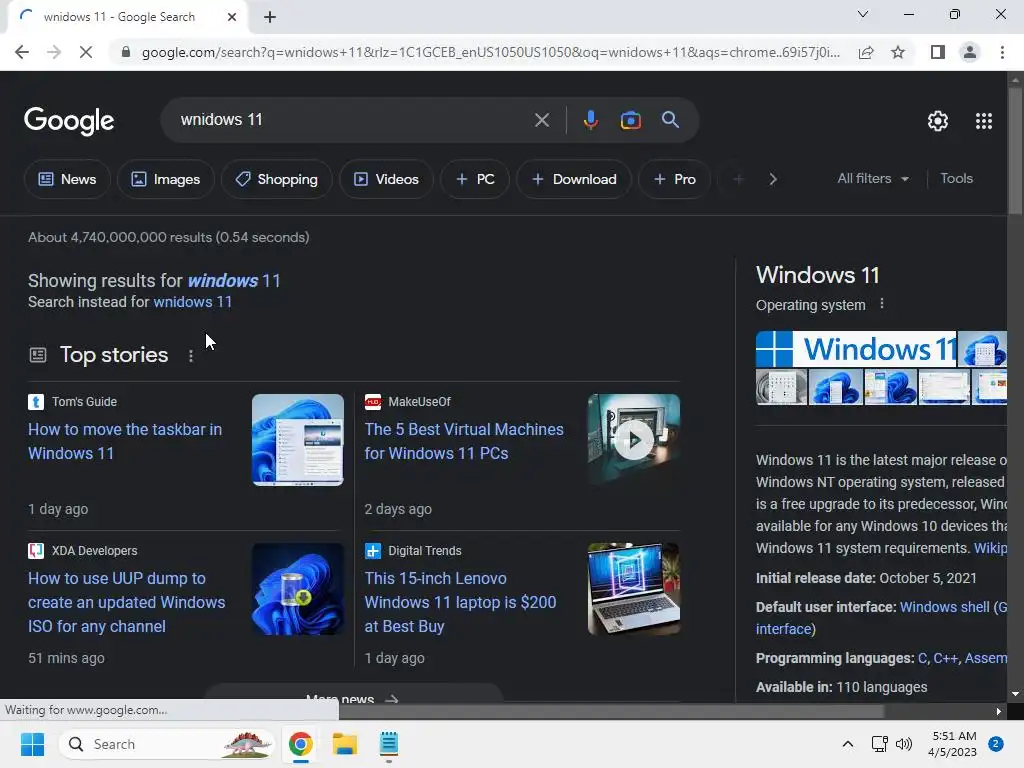Viewport: 1024px width, 768px height.
Task: Open the clock and date flyout
Action: tap(953, 744)
